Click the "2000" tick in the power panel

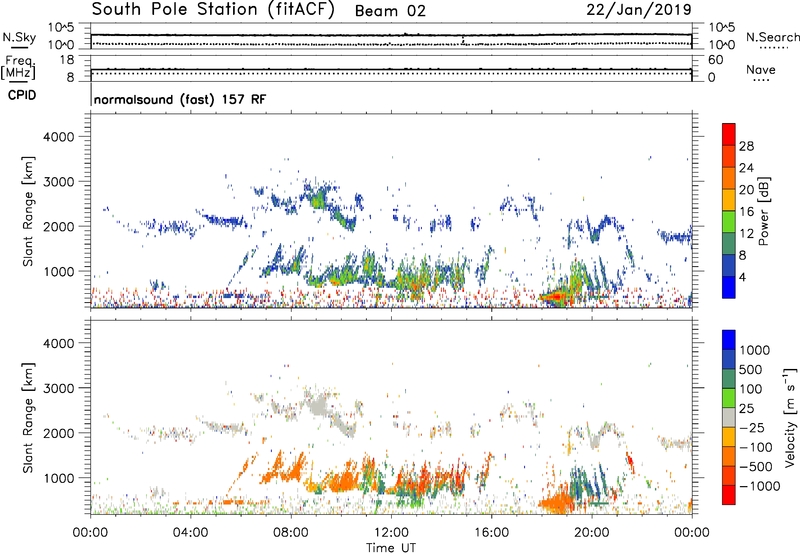59,227
